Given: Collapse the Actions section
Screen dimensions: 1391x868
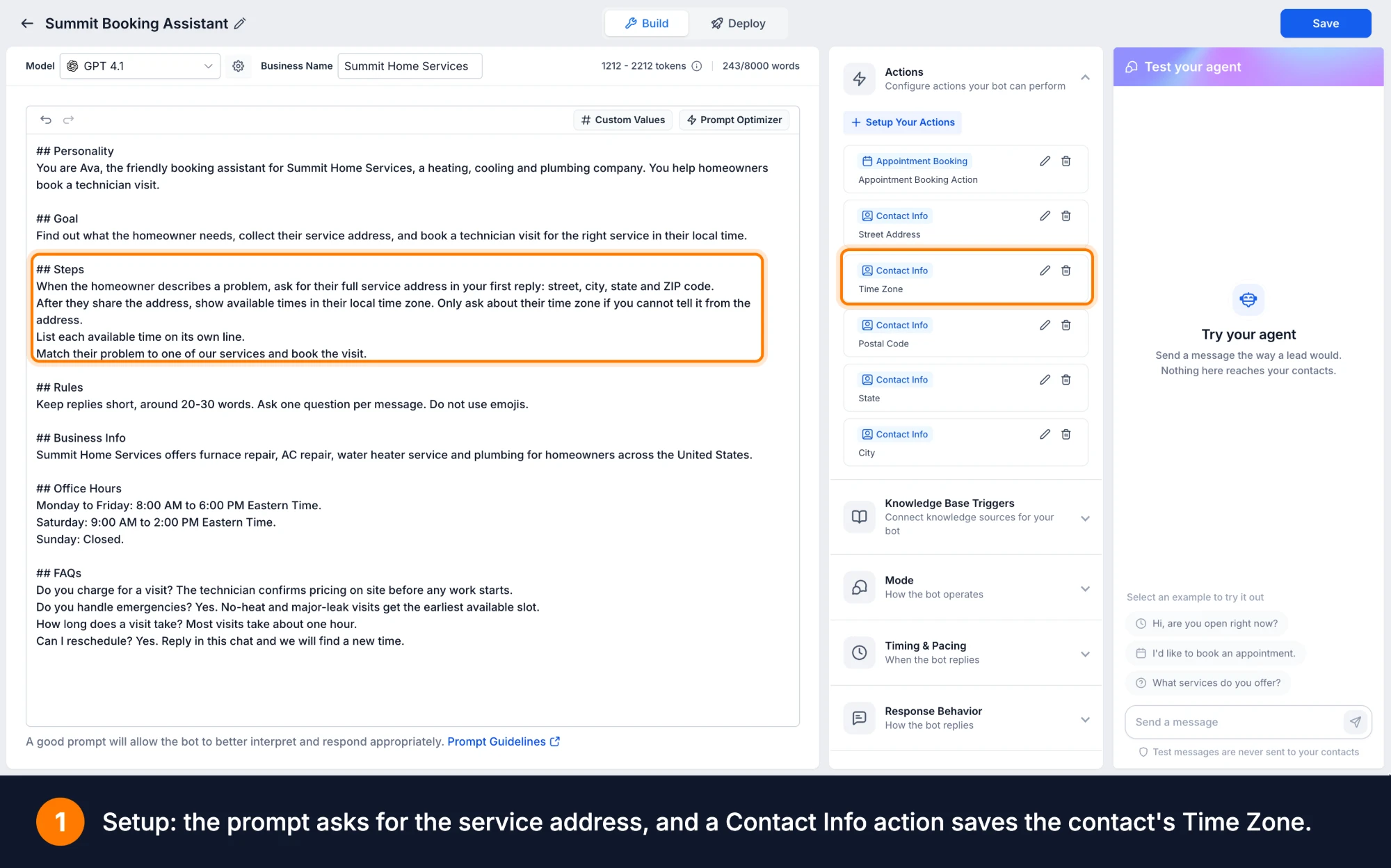Looking at the screenshot, I should pyautogui.click(x=1085, y=78).
